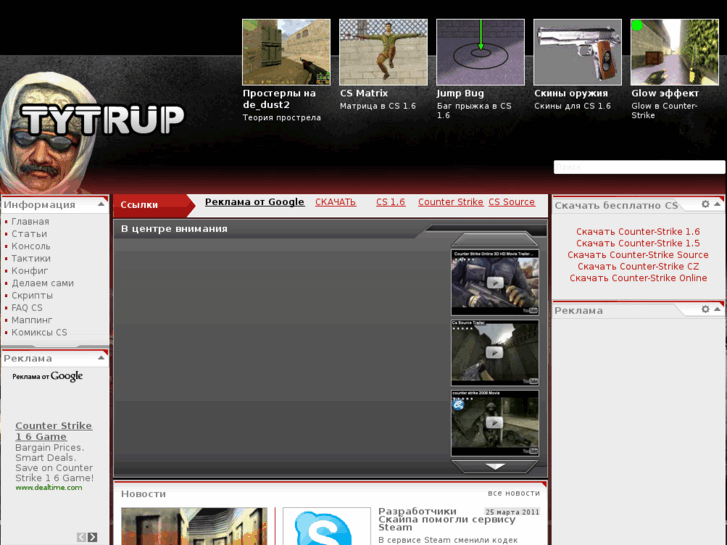
Task: Open the Jump Bug title link
Action: pyautogui.click(x=460, y=93)
